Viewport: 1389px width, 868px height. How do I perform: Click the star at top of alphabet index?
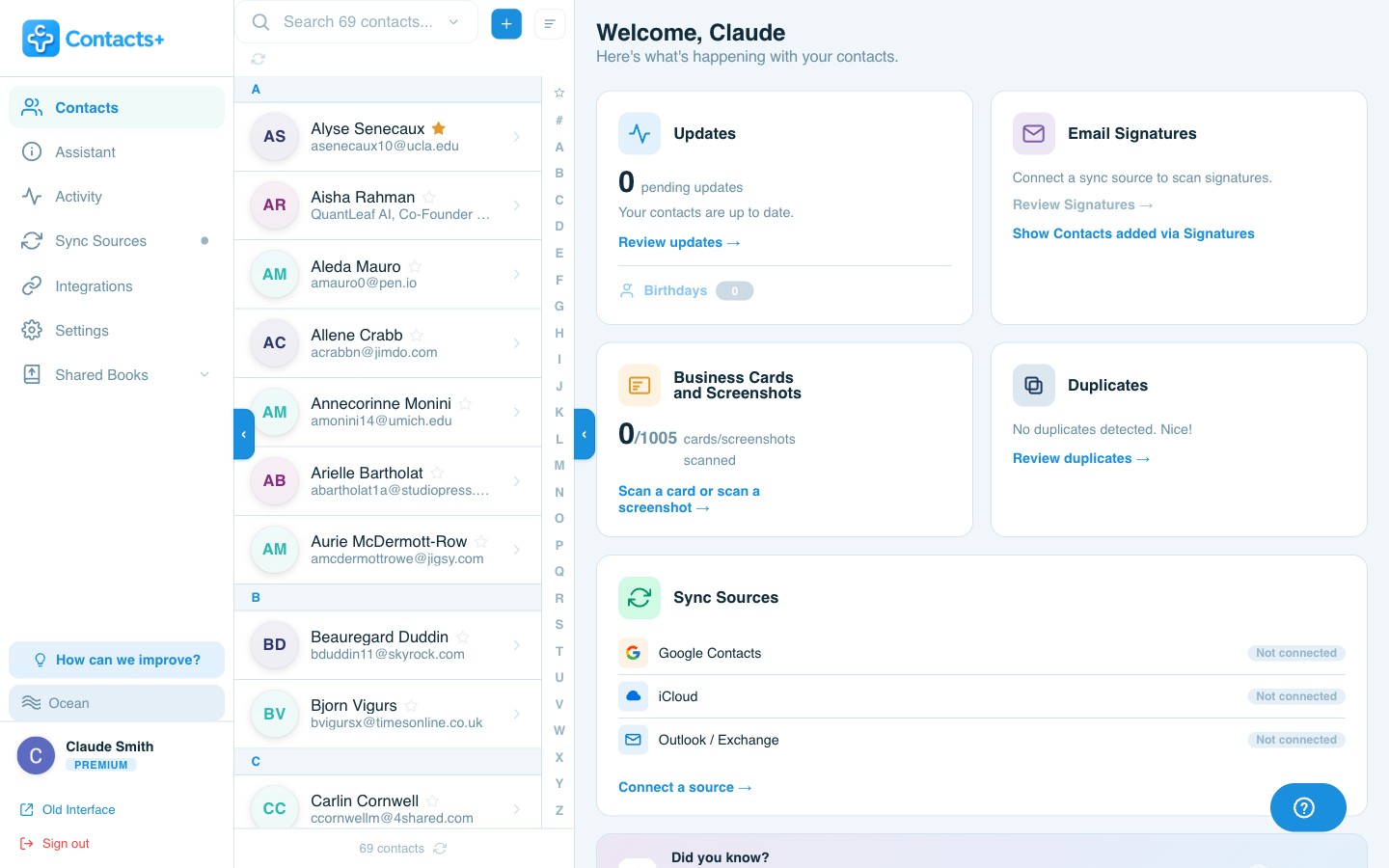pos(559,94)
